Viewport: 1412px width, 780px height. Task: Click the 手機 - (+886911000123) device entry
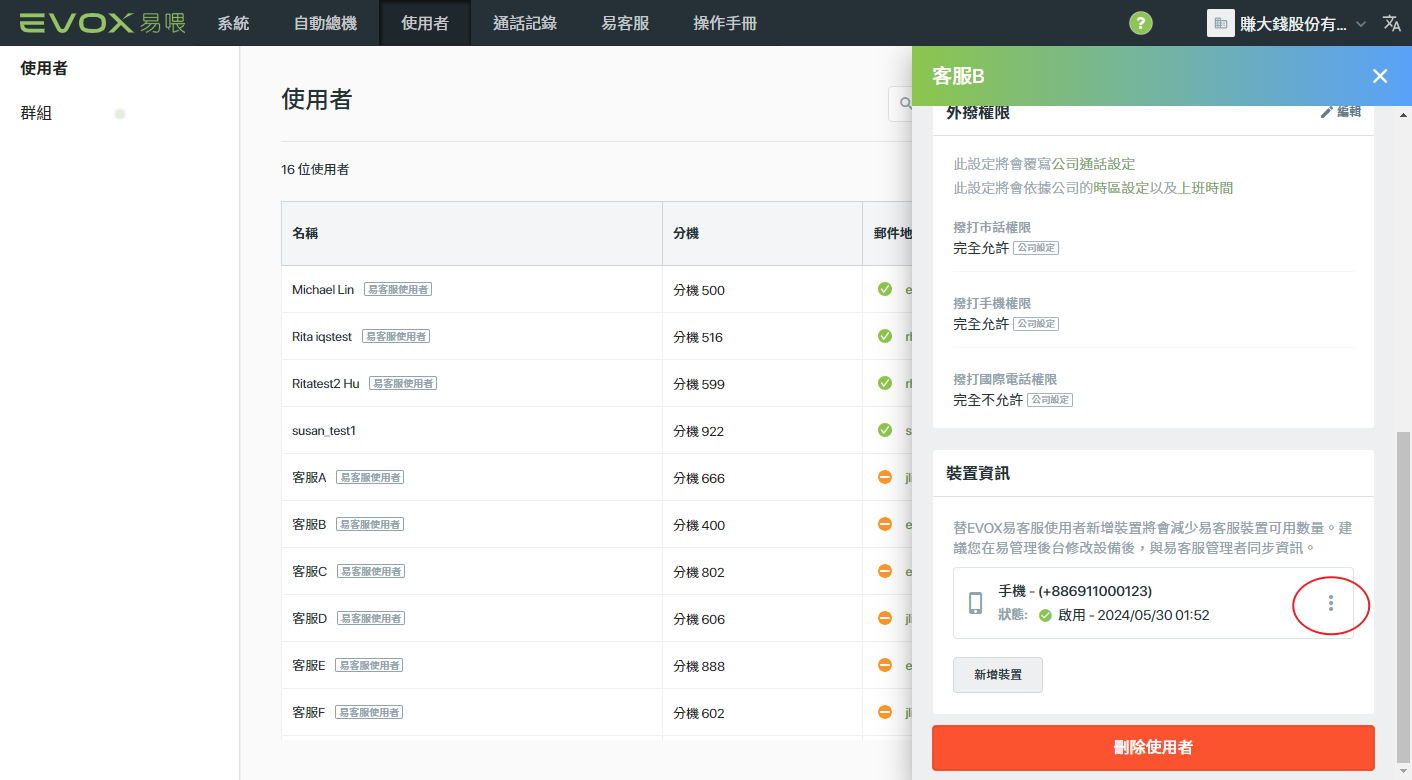tap(1153, 603)
